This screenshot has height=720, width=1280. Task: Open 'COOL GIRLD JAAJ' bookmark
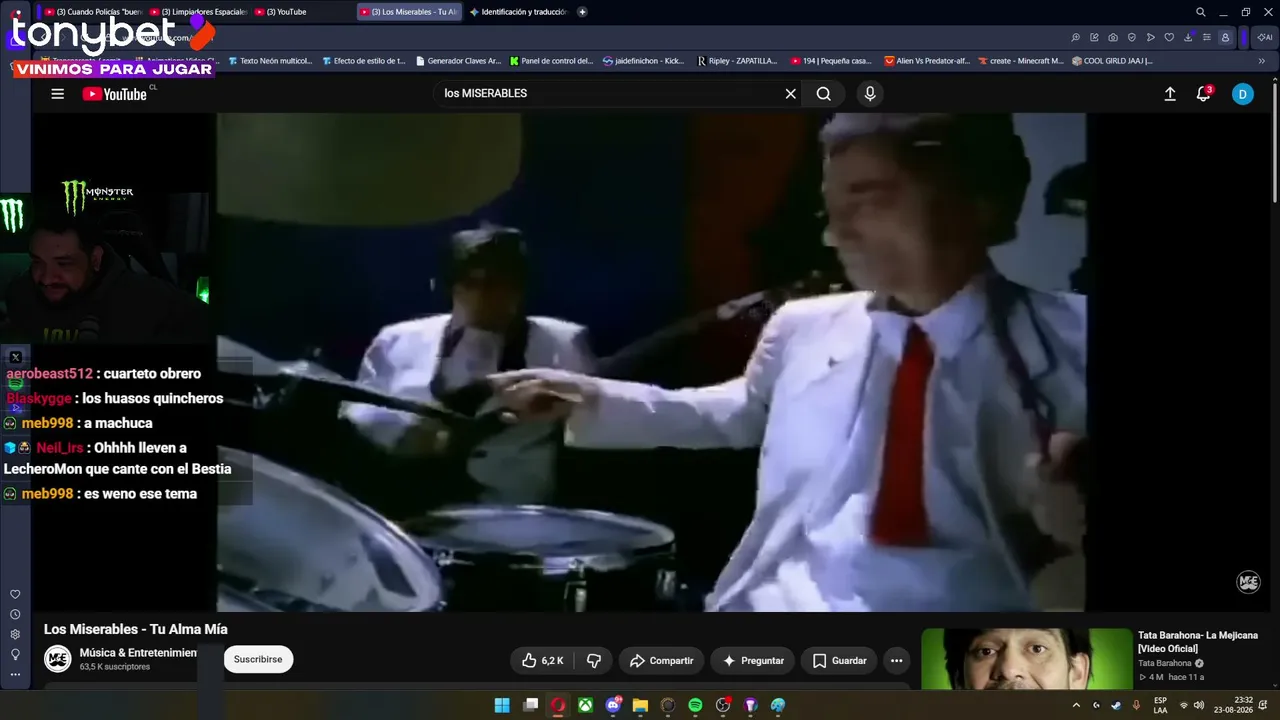coord(1112,61)
